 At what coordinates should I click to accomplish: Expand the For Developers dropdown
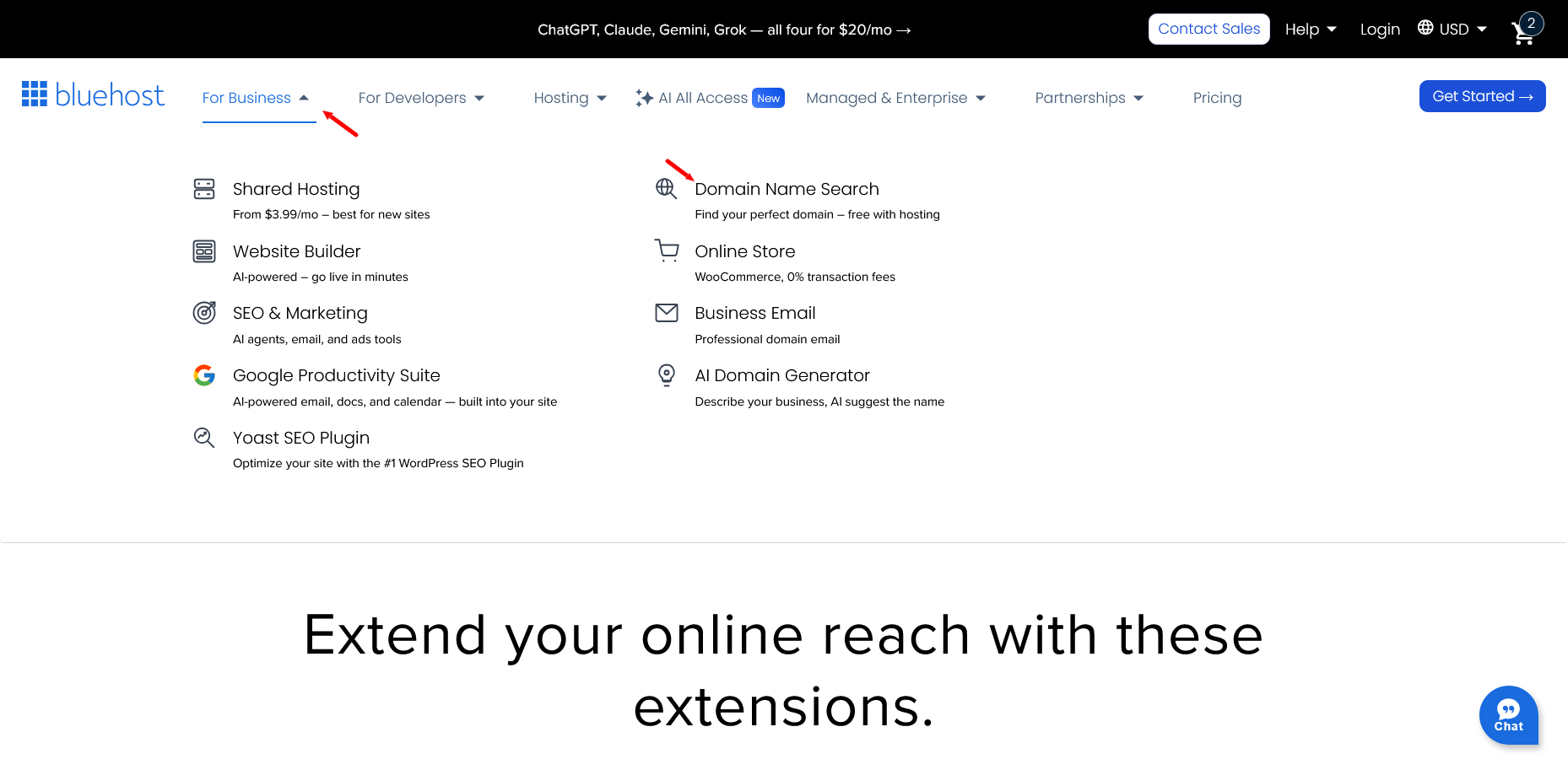[x=421, y=98]
